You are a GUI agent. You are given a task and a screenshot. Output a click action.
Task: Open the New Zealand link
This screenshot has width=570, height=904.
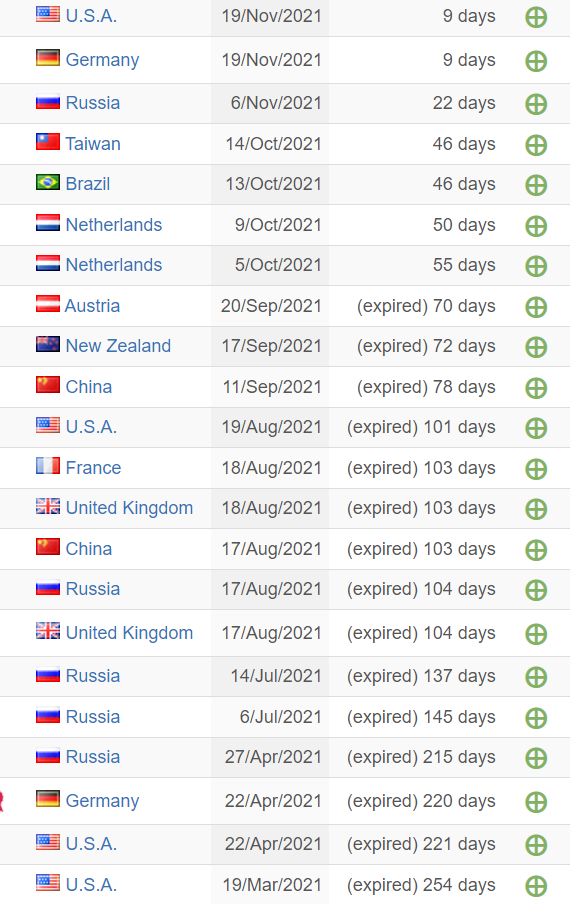coord(118,346)
